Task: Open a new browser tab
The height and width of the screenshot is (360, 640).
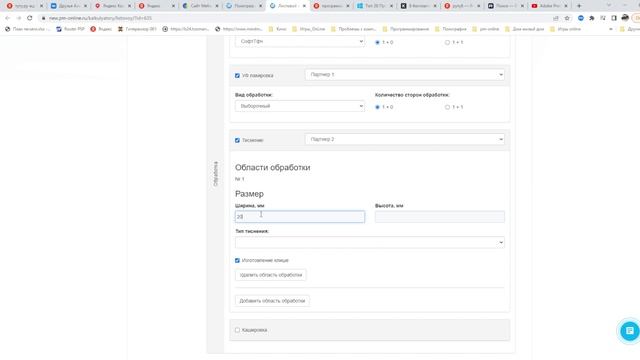Action: 579,6
